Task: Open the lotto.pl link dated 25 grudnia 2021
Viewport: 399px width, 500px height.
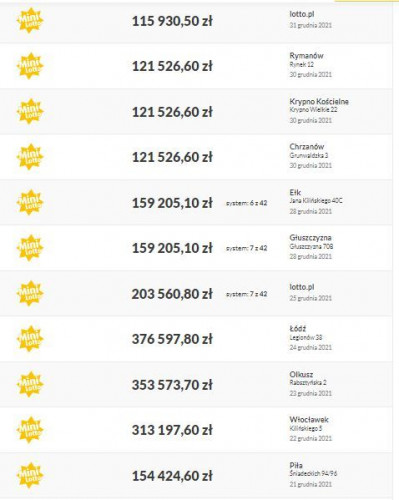Action: pyautogui.click(x=302, y=287)
